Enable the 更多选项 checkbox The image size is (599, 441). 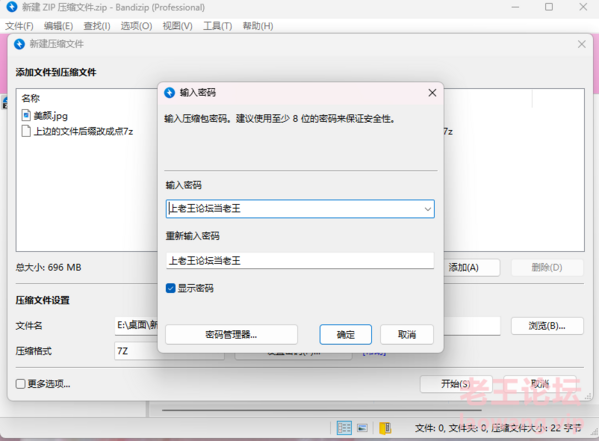pyautogui.click(x=20, y=383)
